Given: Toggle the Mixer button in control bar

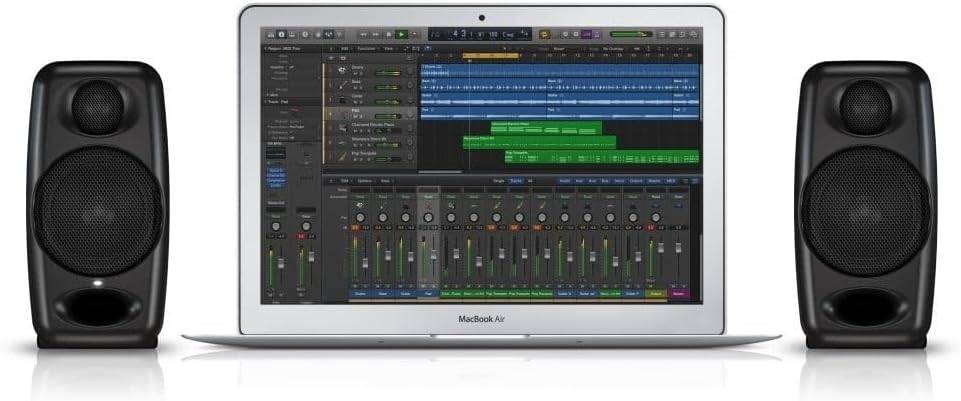Looking at the screenshot, I should (329, 35).
